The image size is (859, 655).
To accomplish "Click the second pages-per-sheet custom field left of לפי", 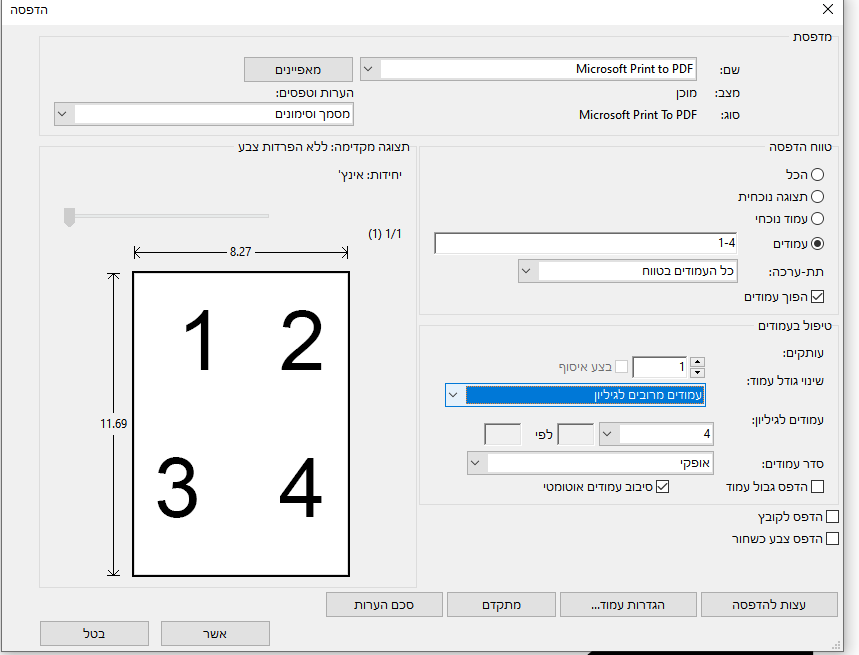I will [x=502, y=434].
